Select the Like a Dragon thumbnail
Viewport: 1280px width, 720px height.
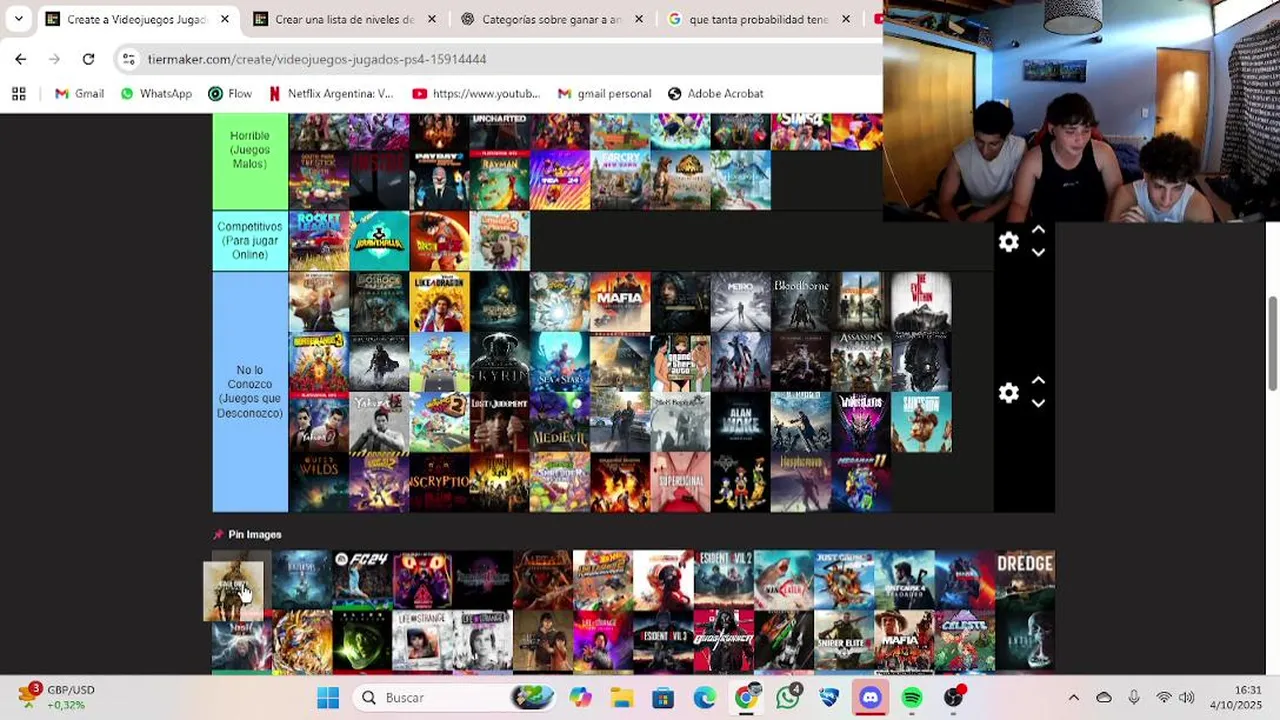(x=439, y=302)
